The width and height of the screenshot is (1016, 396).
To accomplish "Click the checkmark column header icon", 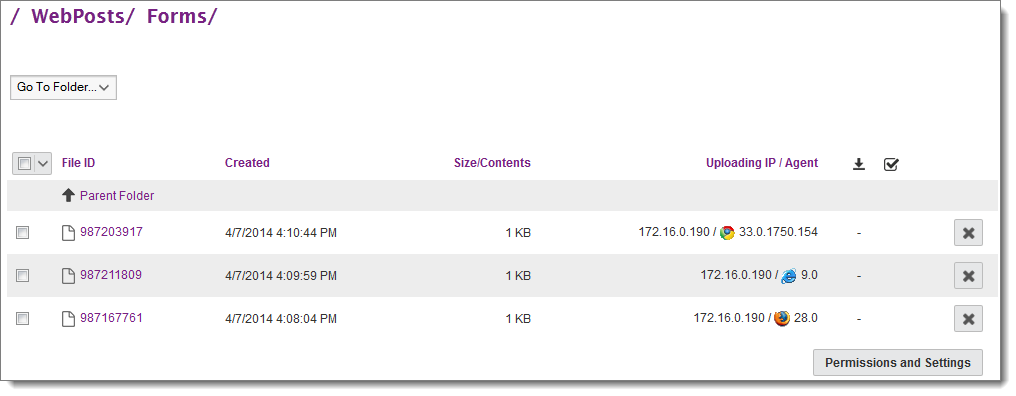I will [x=891, y=164].
